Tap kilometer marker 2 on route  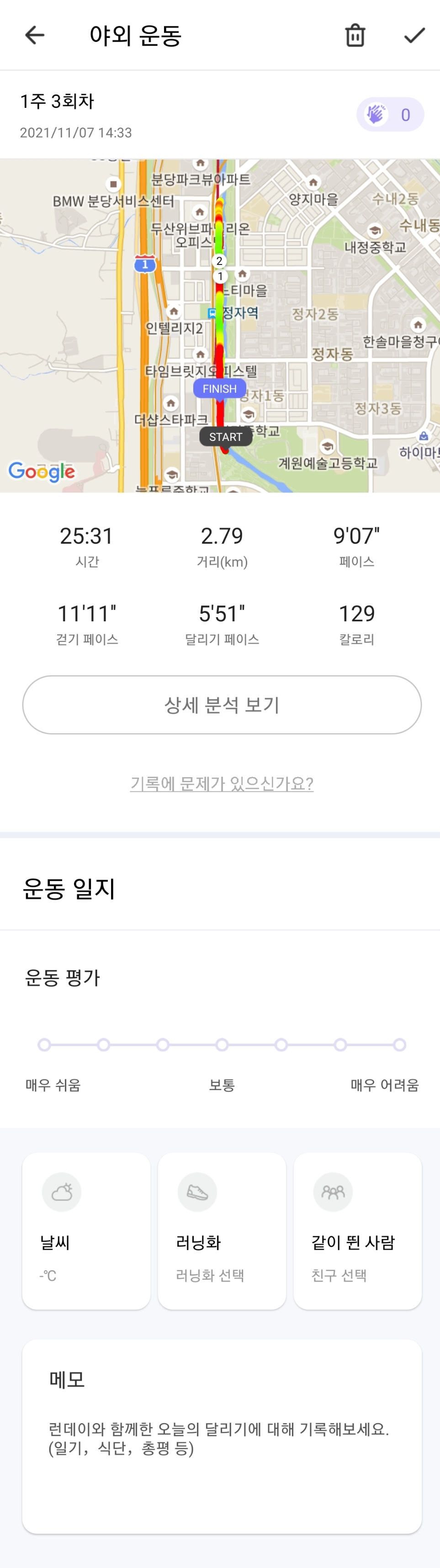219,261
